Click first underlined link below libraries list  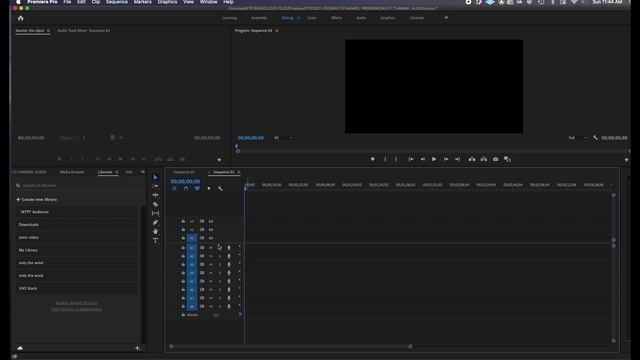click(76, 303)
